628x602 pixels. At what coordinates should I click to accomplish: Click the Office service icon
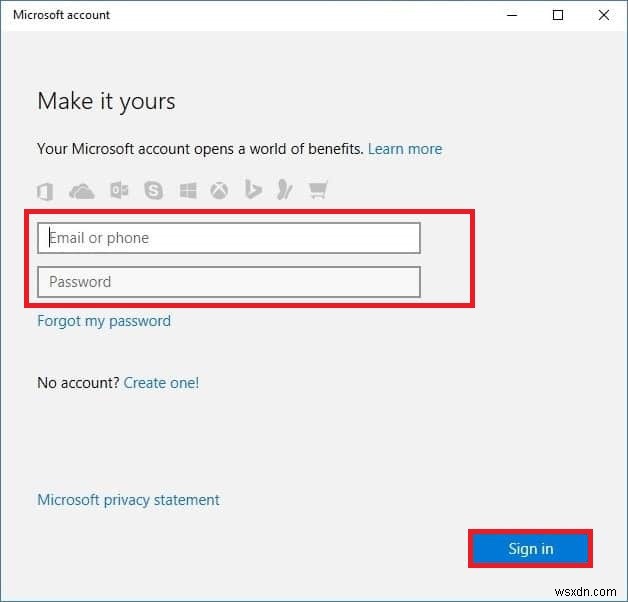click(x=45, y=191)
